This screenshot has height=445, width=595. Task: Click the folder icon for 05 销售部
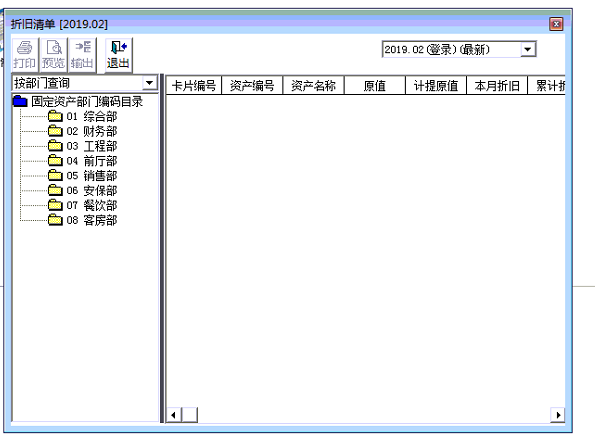pos(55,175)
